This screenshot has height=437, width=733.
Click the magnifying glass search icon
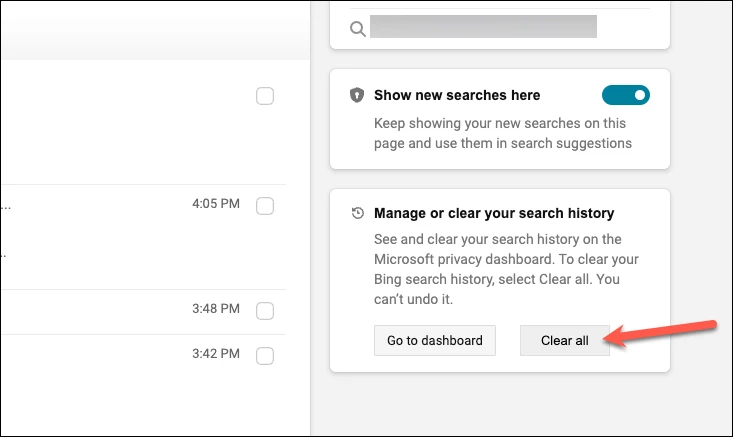(x=358, y=29)
